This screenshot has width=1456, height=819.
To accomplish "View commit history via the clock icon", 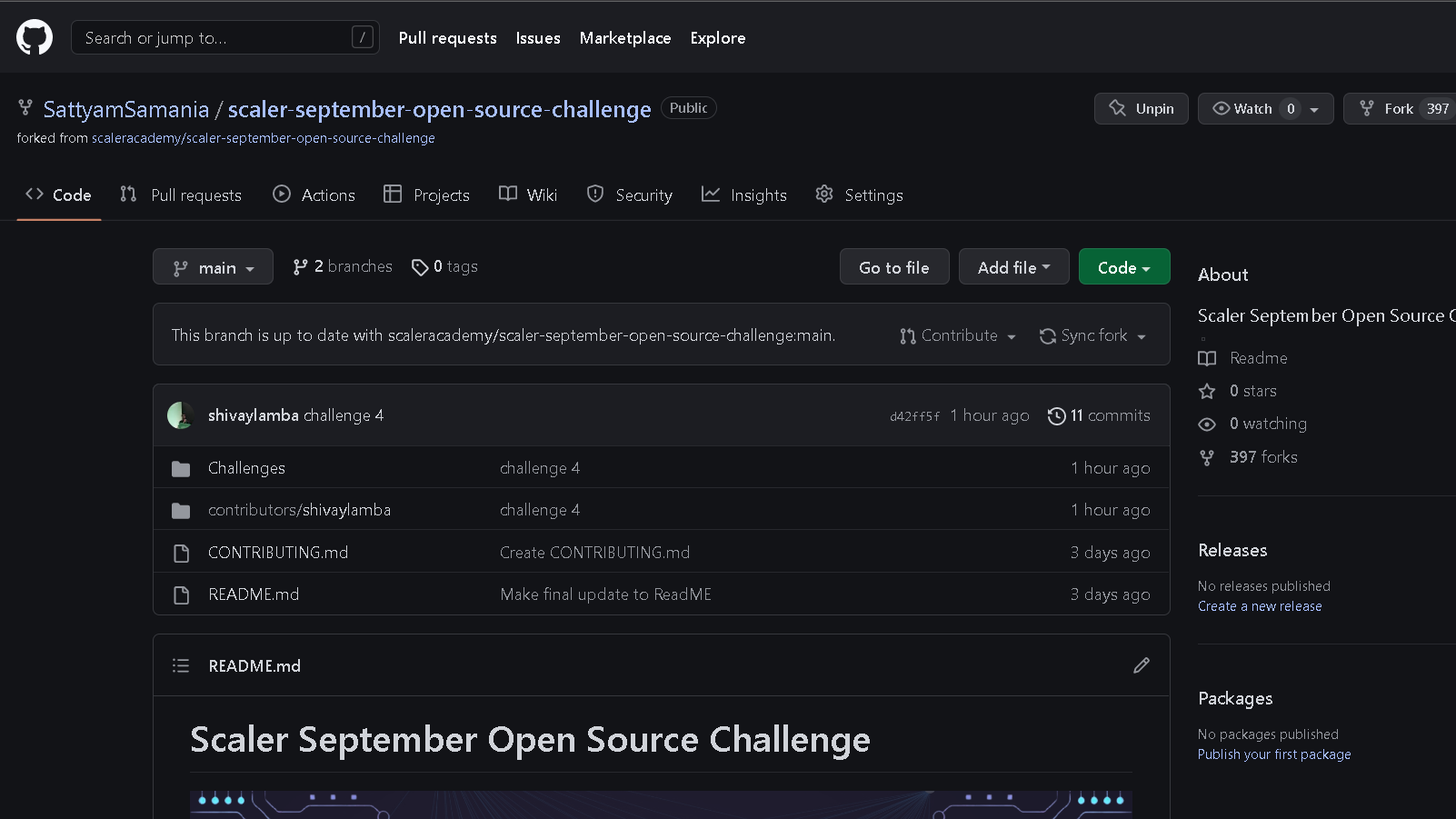I will pyautogui.click(x=1056, y=415).
